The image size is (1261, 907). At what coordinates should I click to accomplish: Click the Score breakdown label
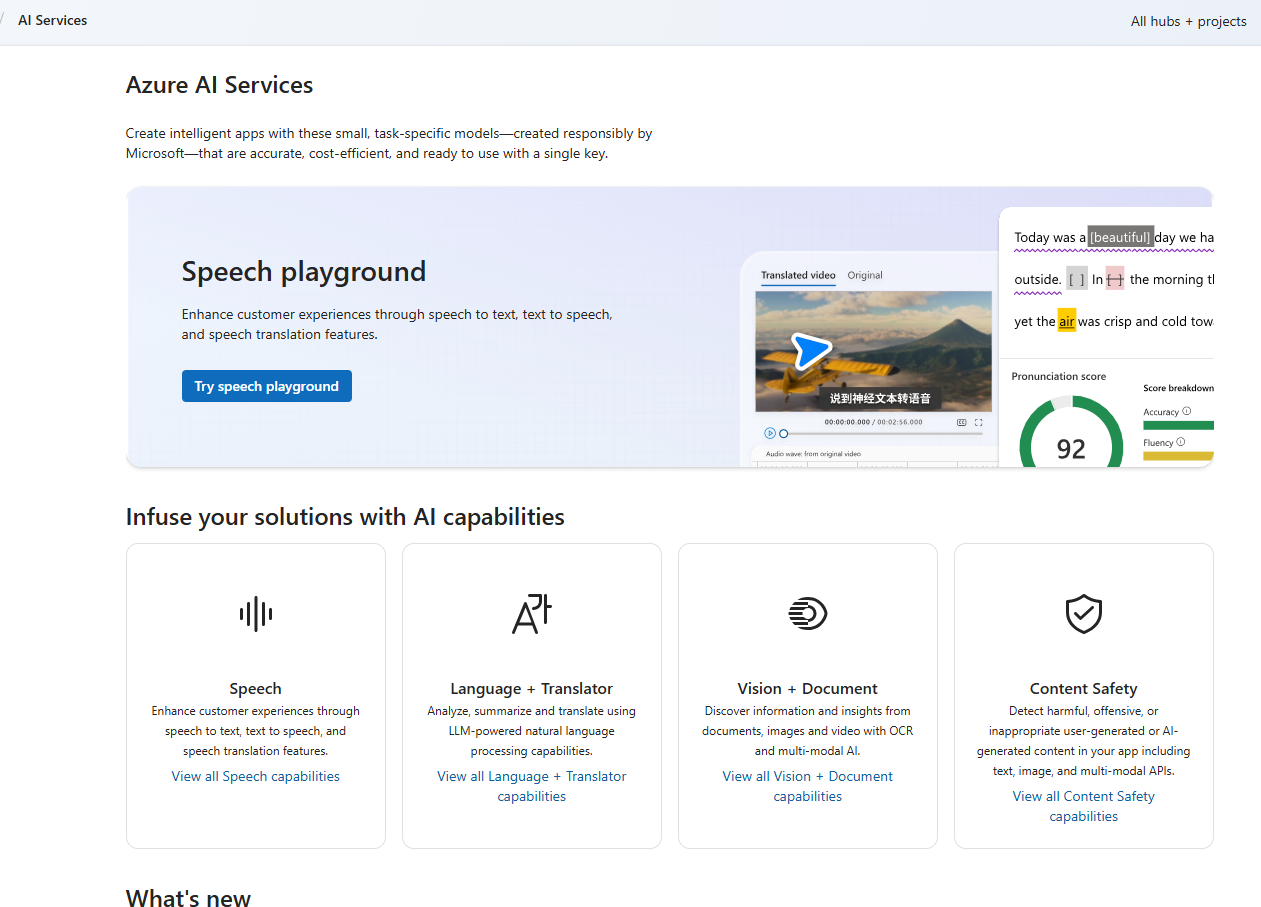tap(1179, 388)
